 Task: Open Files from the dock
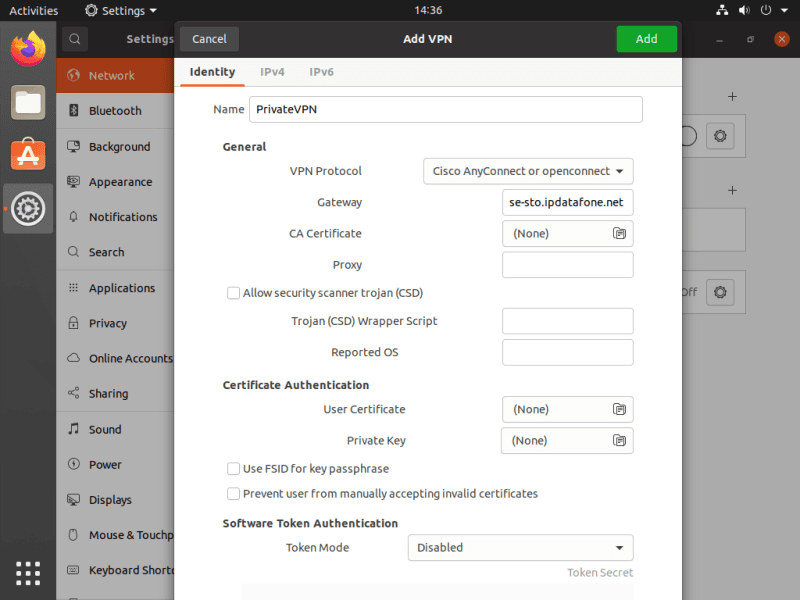pyautogui.click(x=28, y=101)
